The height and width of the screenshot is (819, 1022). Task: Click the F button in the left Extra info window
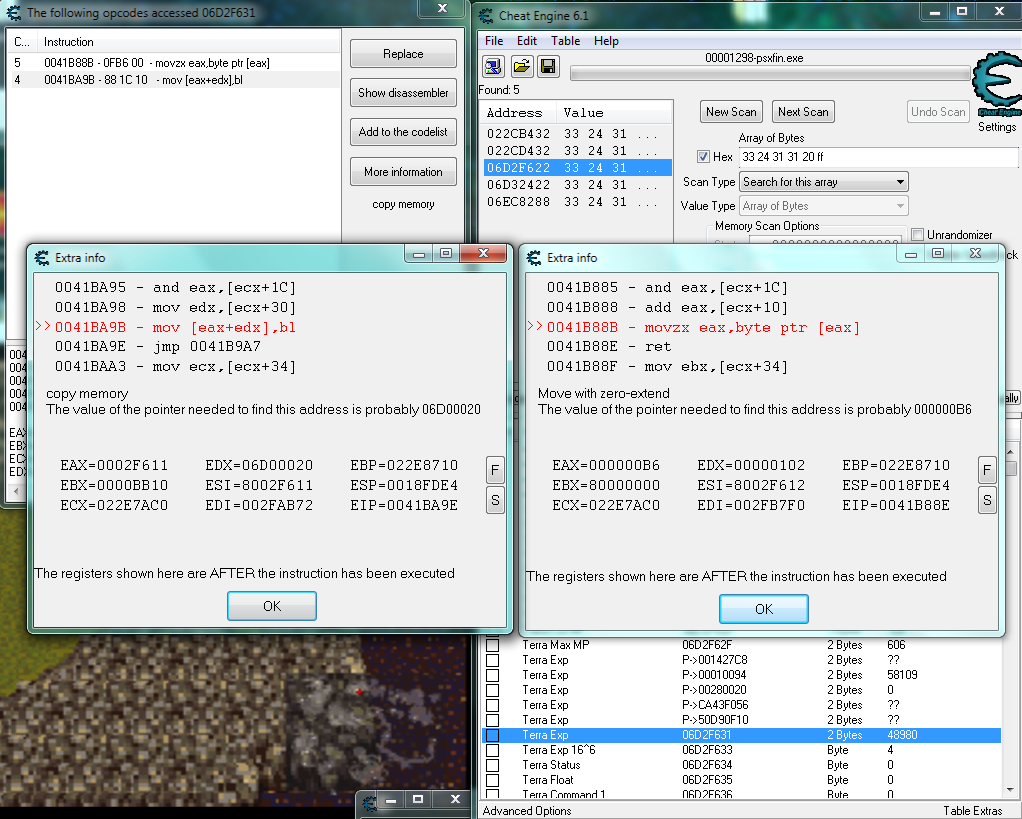pyautogui.click(x=495, y=469)
